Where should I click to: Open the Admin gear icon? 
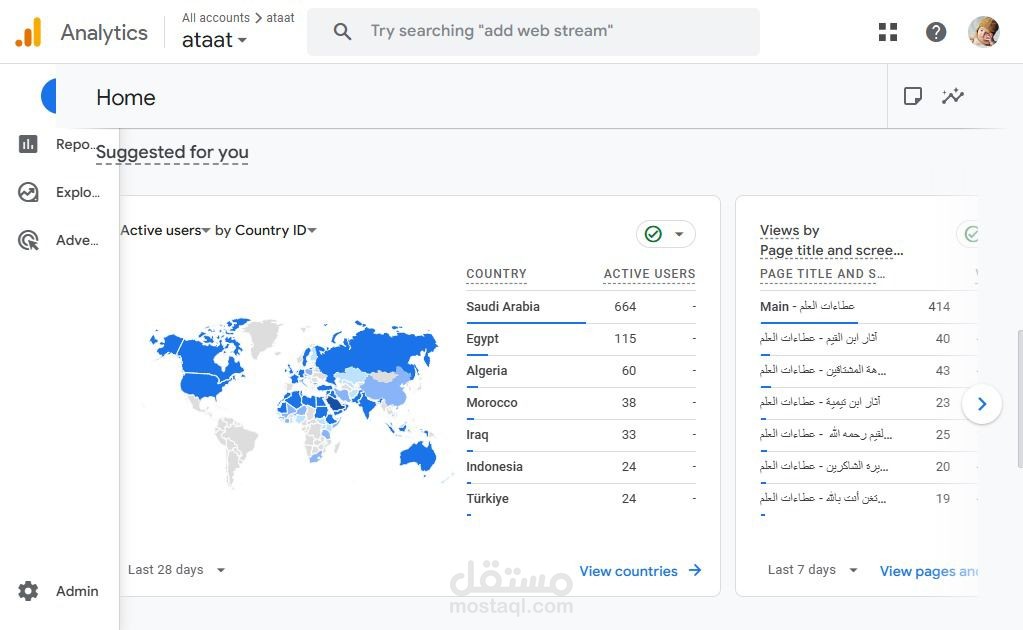28,591
